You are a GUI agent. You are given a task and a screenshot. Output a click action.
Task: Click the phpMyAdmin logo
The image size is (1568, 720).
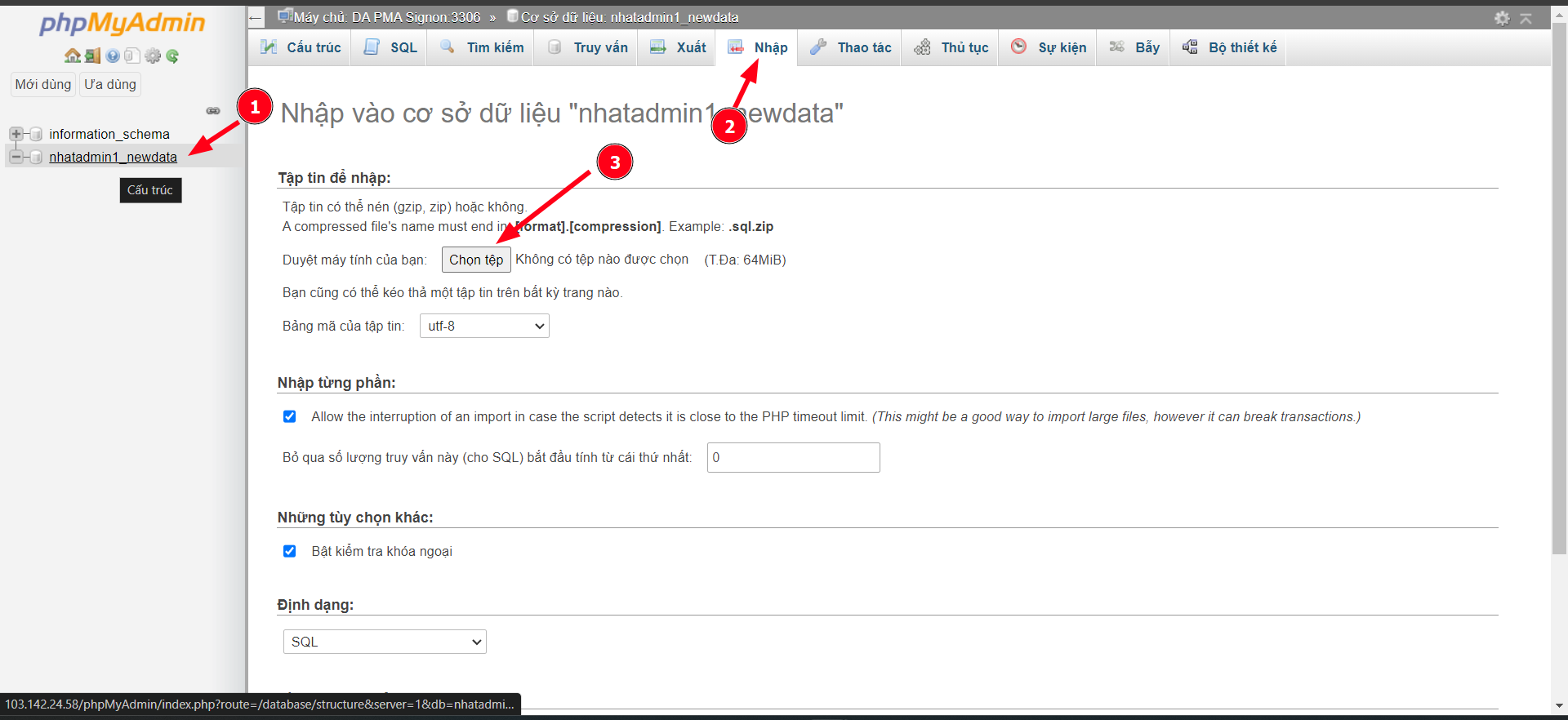tap(122, 23)
